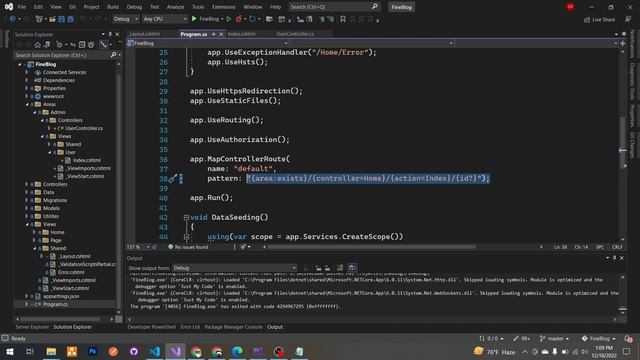Expand the Controllers folder under FineBlog root
The image size is (640, 360).
[x=27, y=184]
